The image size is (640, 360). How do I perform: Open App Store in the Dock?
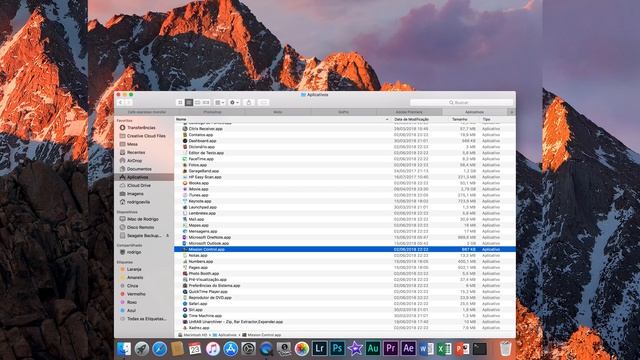pos(231,349)
